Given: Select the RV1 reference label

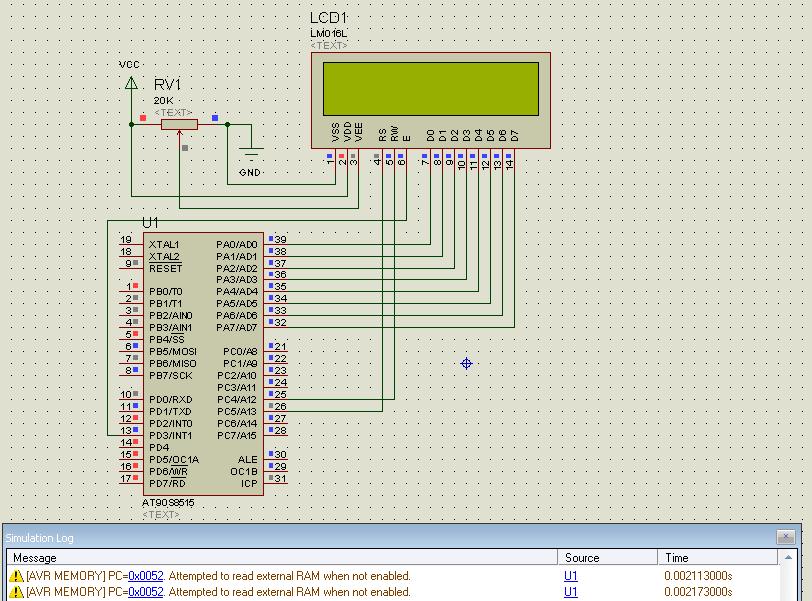Looking at the screenshot, I should [167, 84].
